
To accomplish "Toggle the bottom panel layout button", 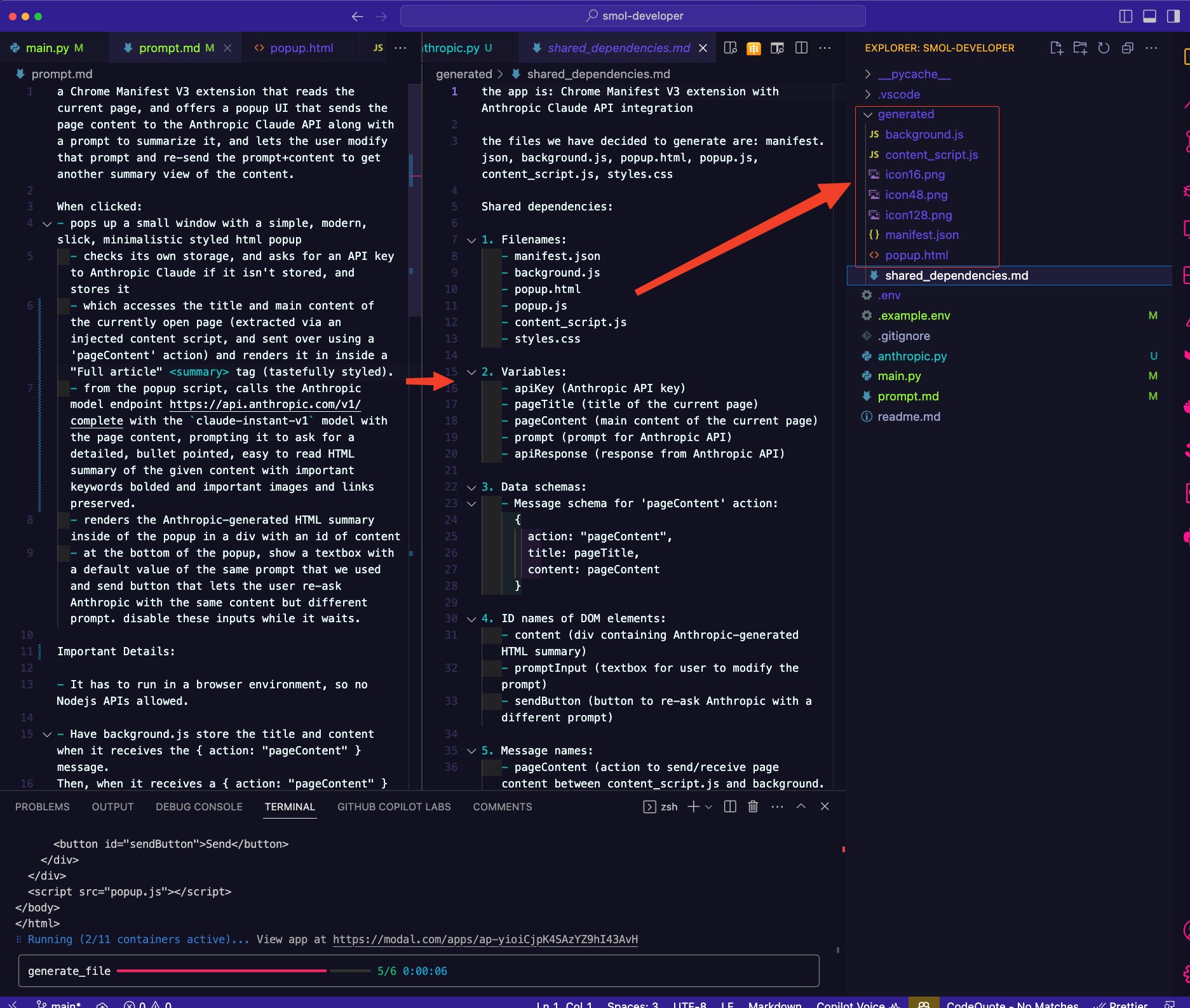I will (x=1149, y=17).
